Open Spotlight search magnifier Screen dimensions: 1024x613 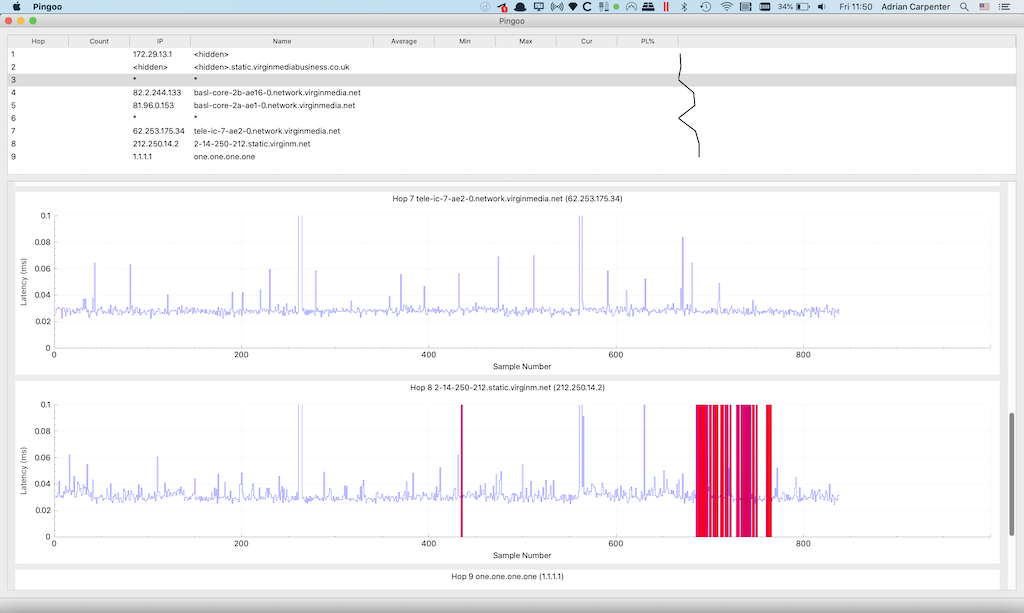[964, 7]
